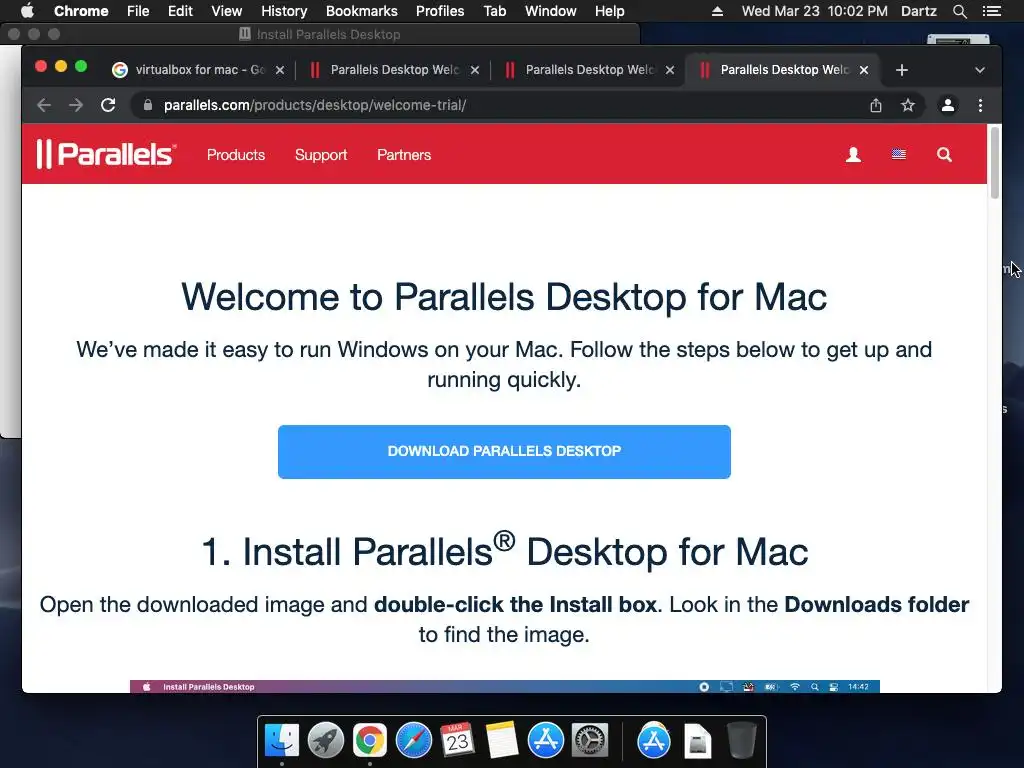Bookmark this page with the star icon
1024x768 pixels.
[x=908, y=105]
